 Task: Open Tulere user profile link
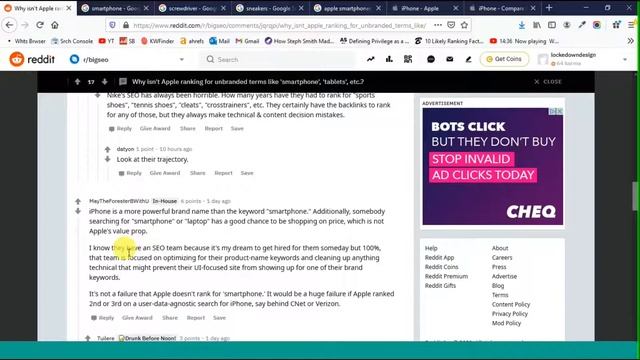click(106, 338)
